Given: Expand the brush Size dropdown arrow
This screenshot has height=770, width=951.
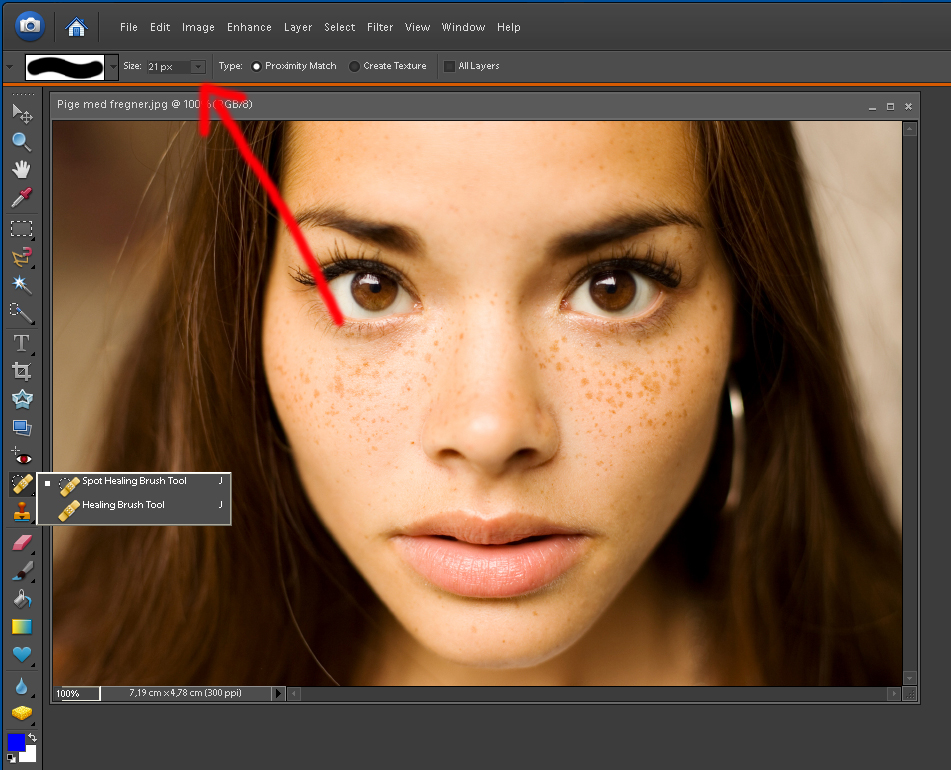Looking at the screenshot, I should 198,67.
